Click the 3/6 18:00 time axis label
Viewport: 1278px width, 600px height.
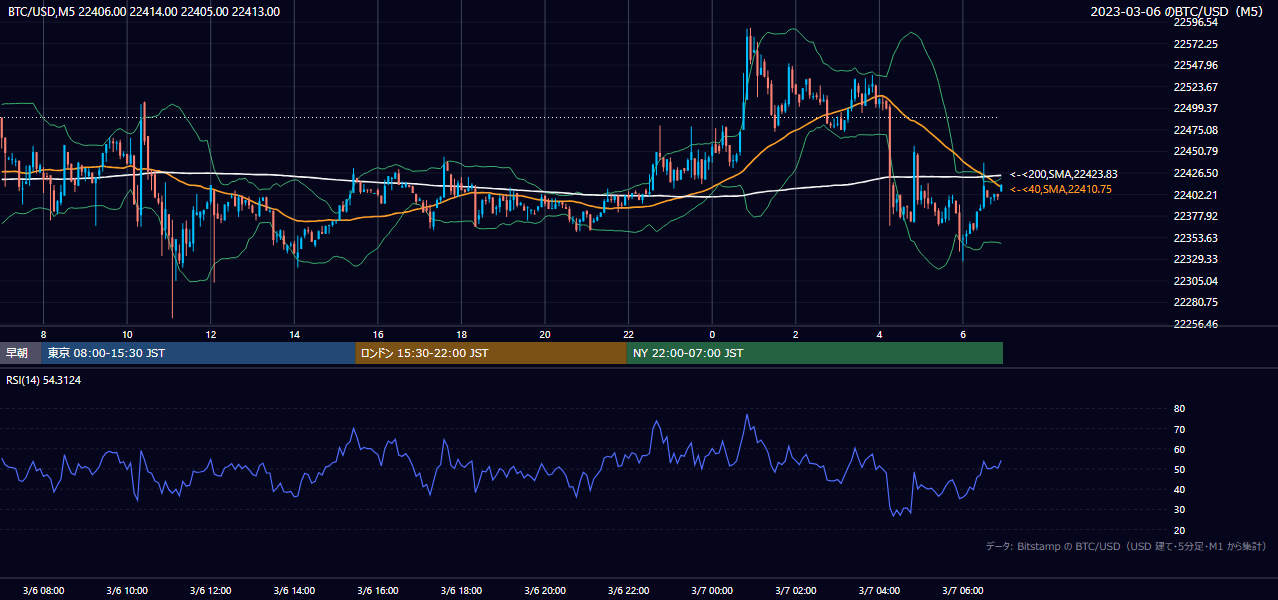461,590
